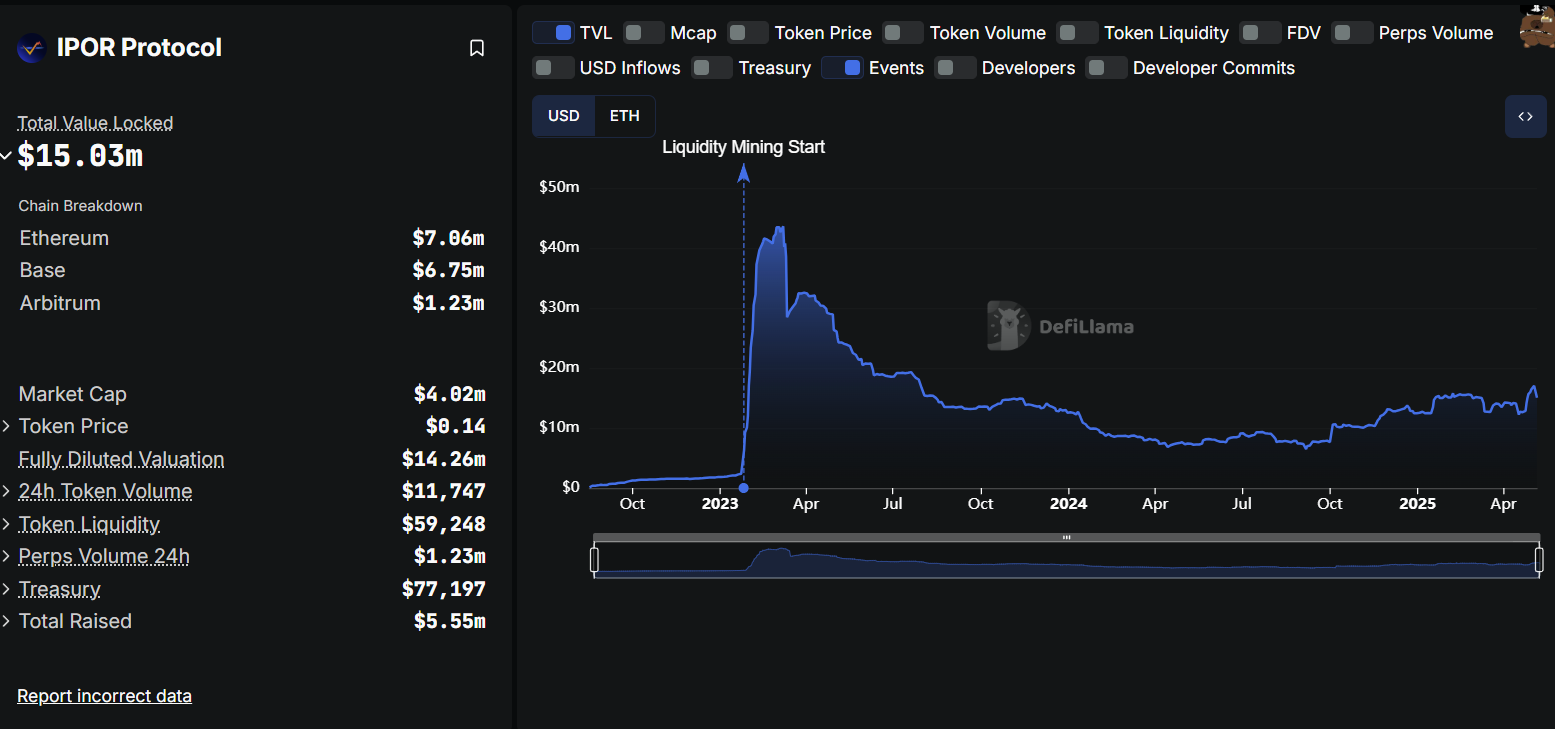The image size is (1555, 729).
Task: Click the Liquidity Mining Start event label
Action: click(x=743, y=147)
